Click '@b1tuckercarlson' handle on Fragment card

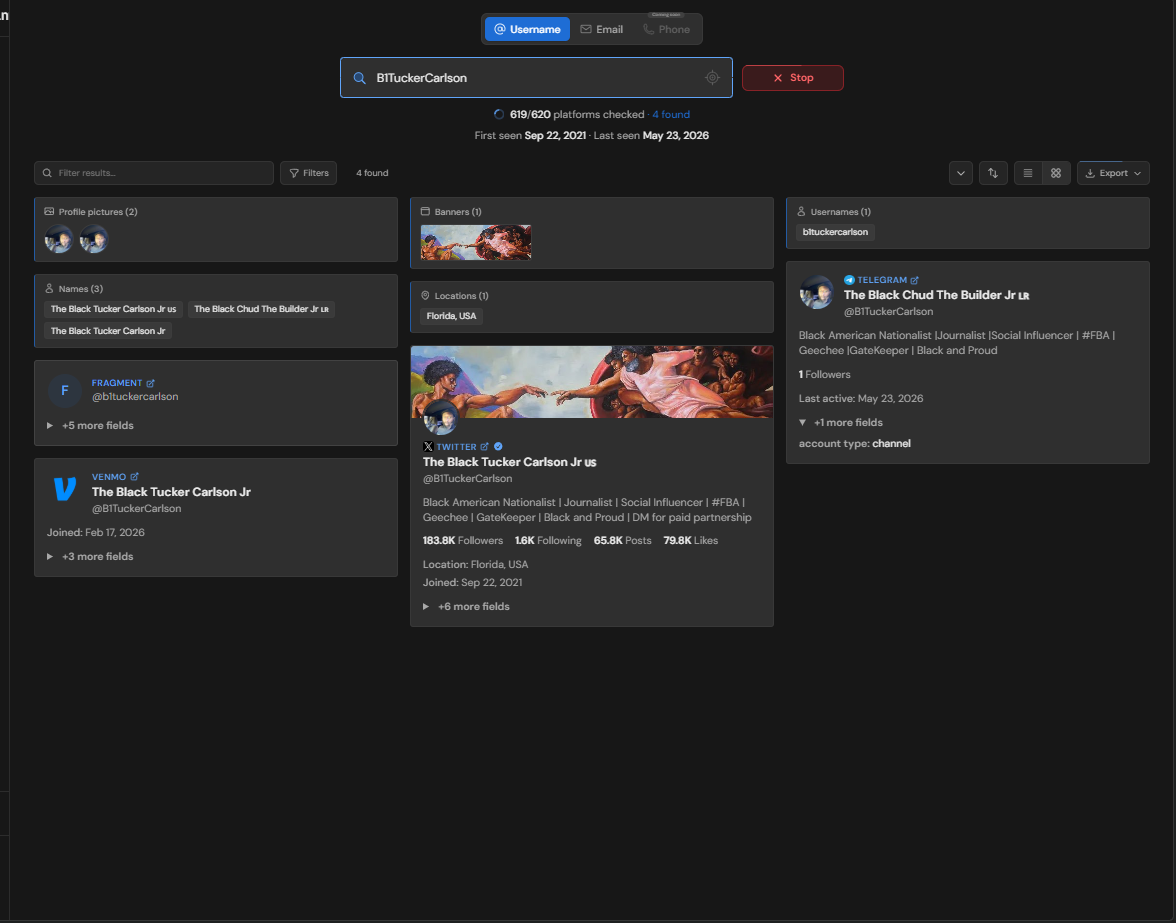click(135, 397)
